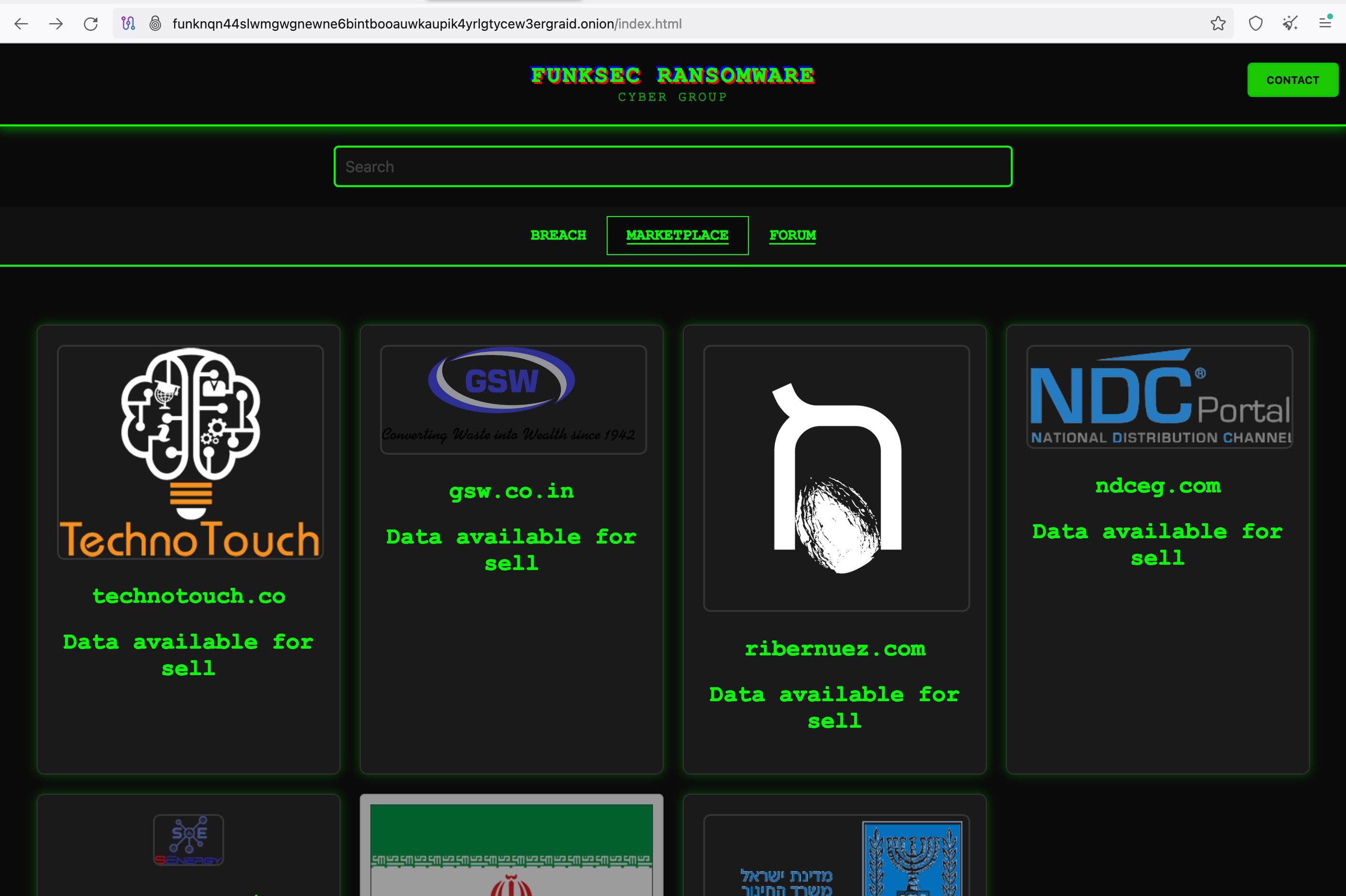Click the back navigation arrow
Image resolution: width=1346 pixels, height=896 pixels.
pyautogui.click(x=21, y=24)
